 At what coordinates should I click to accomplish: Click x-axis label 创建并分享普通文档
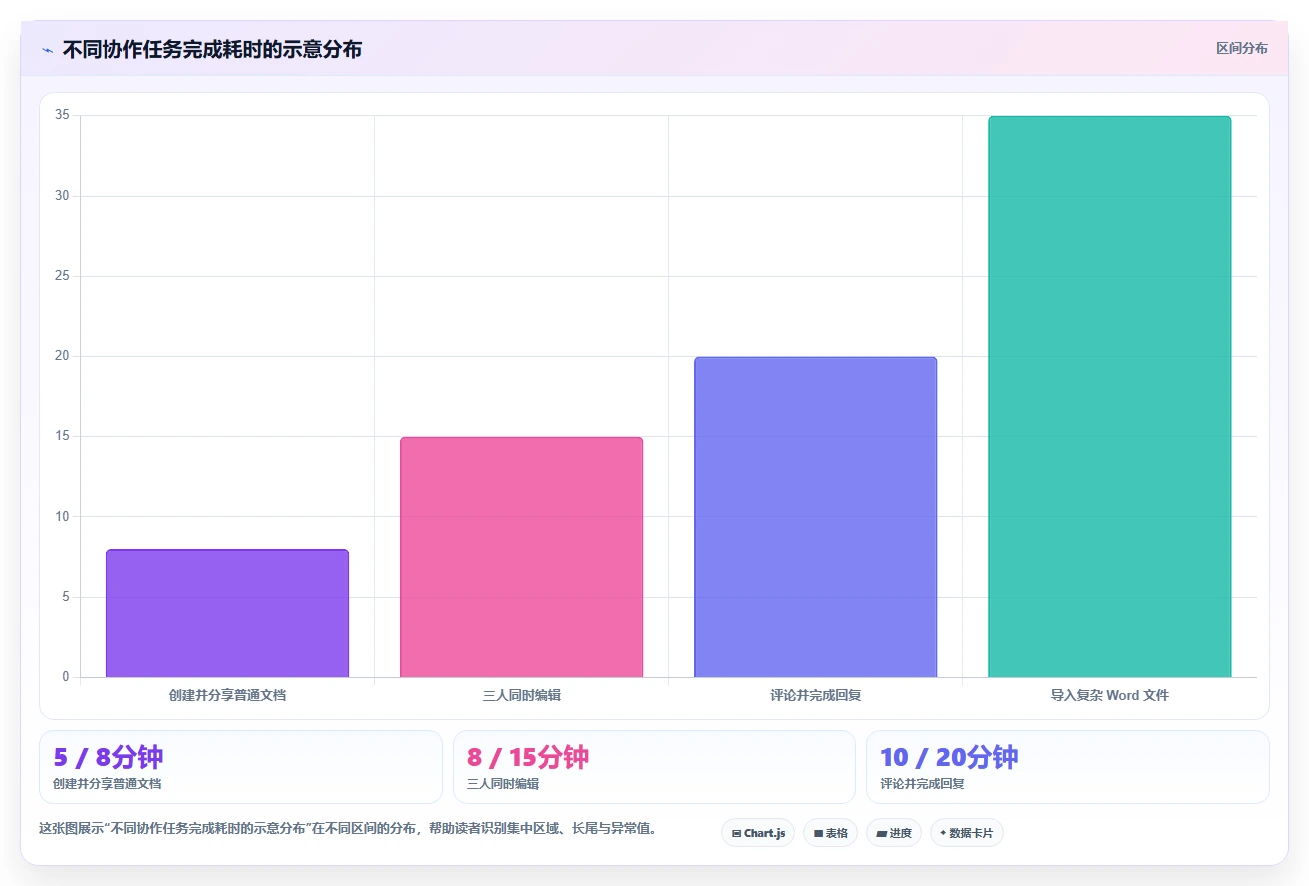click(227, 695)
